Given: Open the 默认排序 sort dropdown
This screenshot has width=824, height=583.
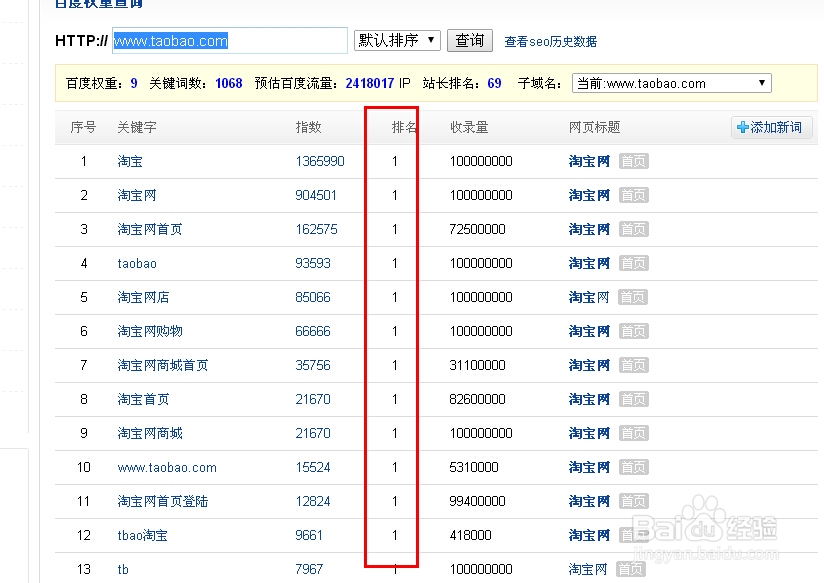Looking at the screenshot, I should click(x=397, y=40).
